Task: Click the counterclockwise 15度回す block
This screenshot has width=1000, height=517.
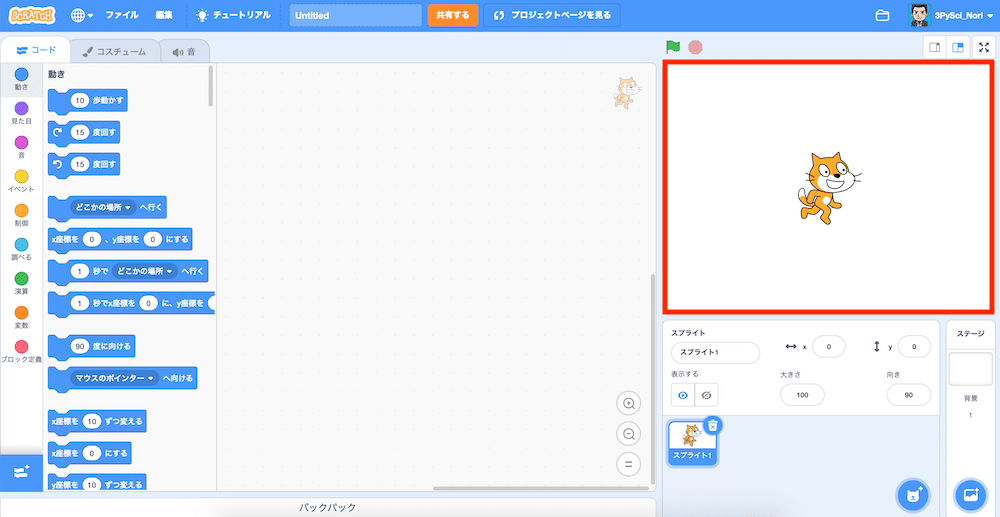Action: [84, 164]
